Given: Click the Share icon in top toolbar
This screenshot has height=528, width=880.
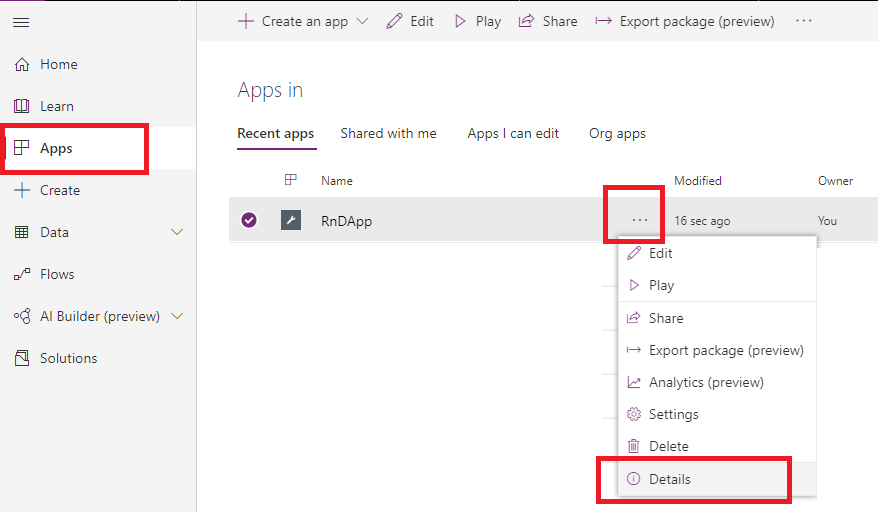Looking at the screenshot, I should pos(527,21).
